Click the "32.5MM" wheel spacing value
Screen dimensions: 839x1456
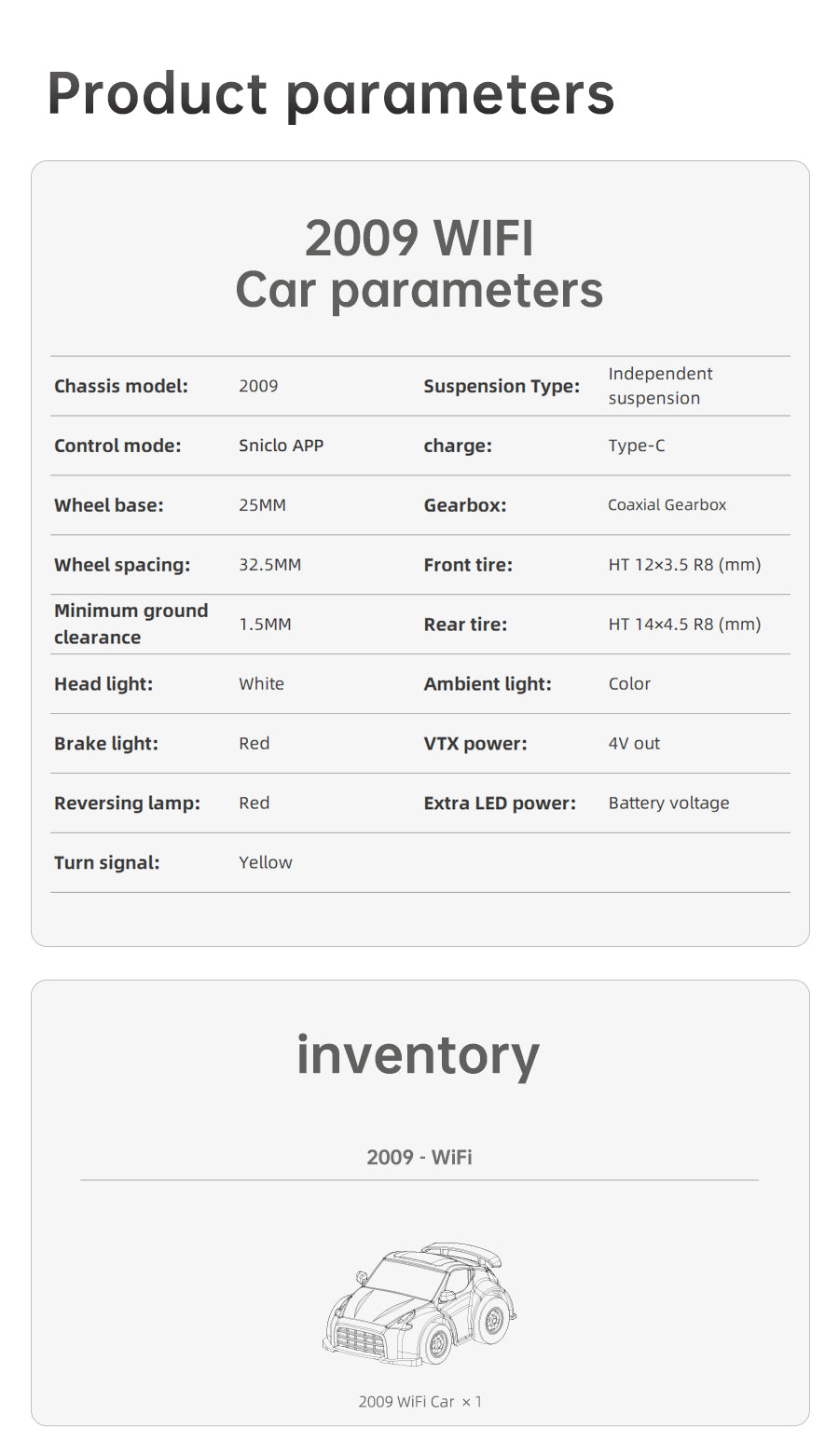(x=269, y=565)
